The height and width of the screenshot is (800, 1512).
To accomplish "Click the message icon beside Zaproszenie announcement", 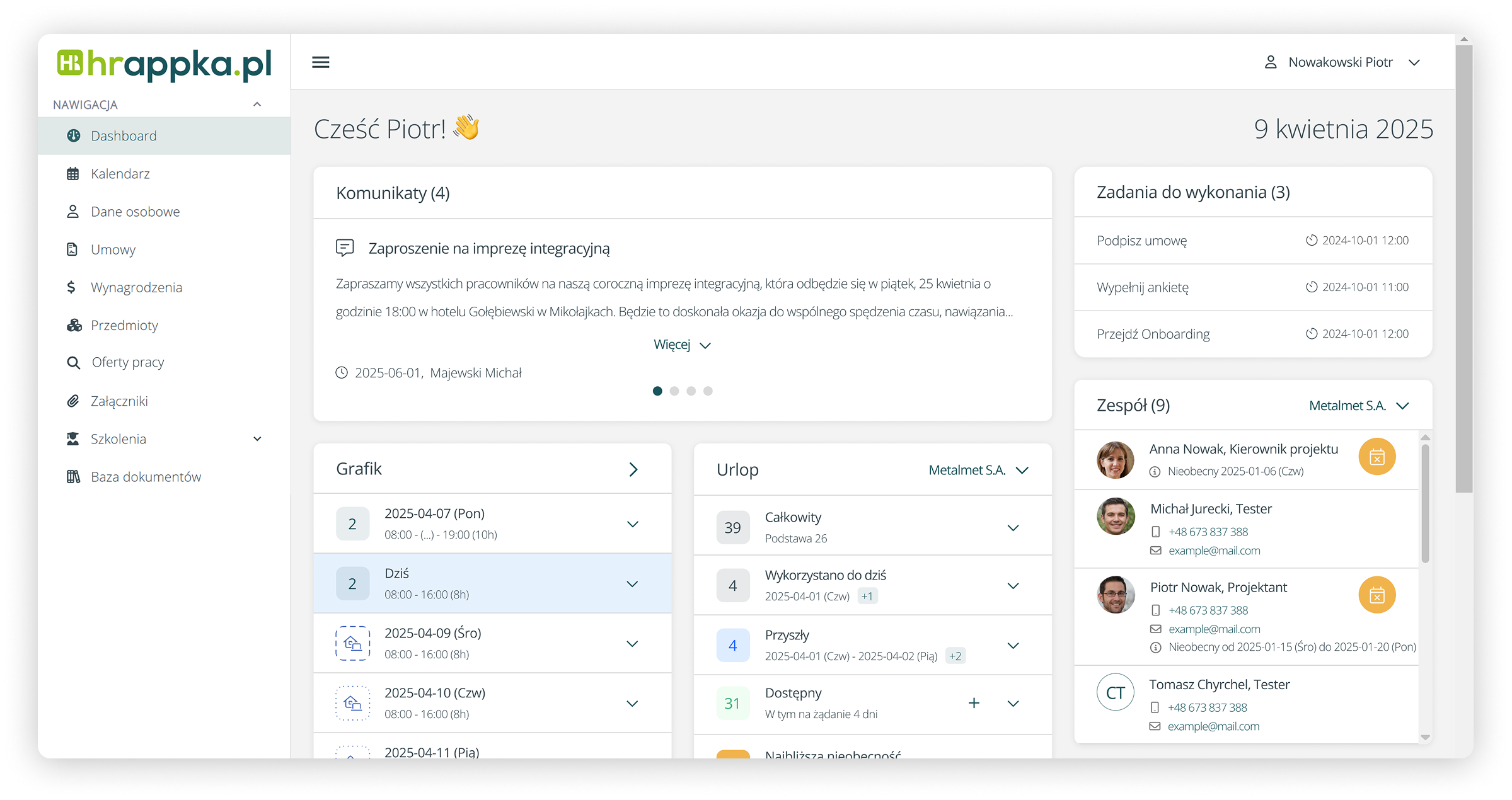I will click(345, 248).
